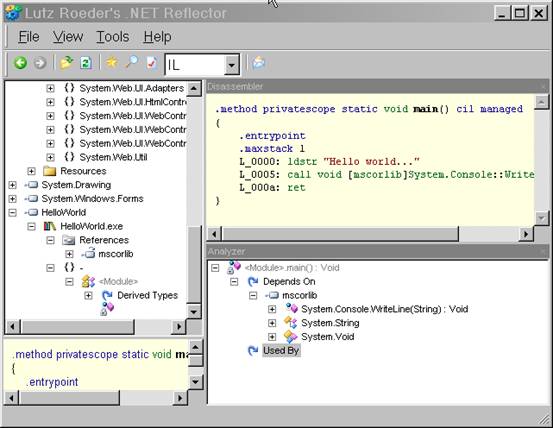Click the tree panel scroll down arrow
Viewport: 553px width, 428px height.
(x=193, y=312)
